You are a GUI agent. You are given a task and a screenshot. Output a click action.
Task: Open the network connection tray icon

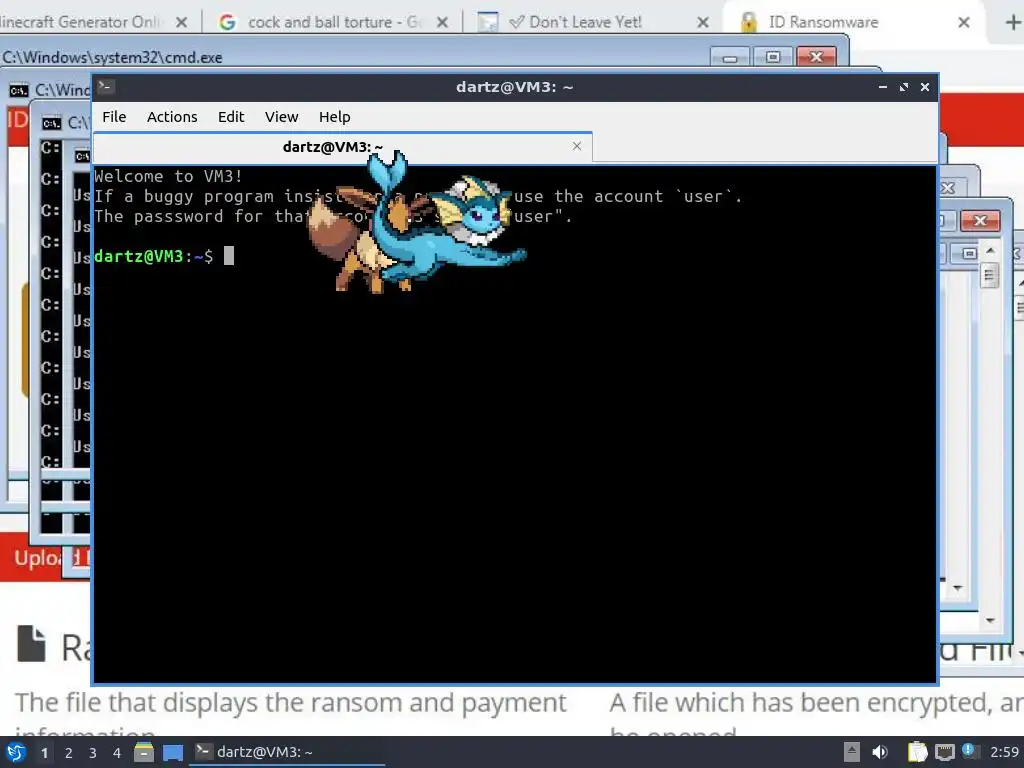click(944, 752)
